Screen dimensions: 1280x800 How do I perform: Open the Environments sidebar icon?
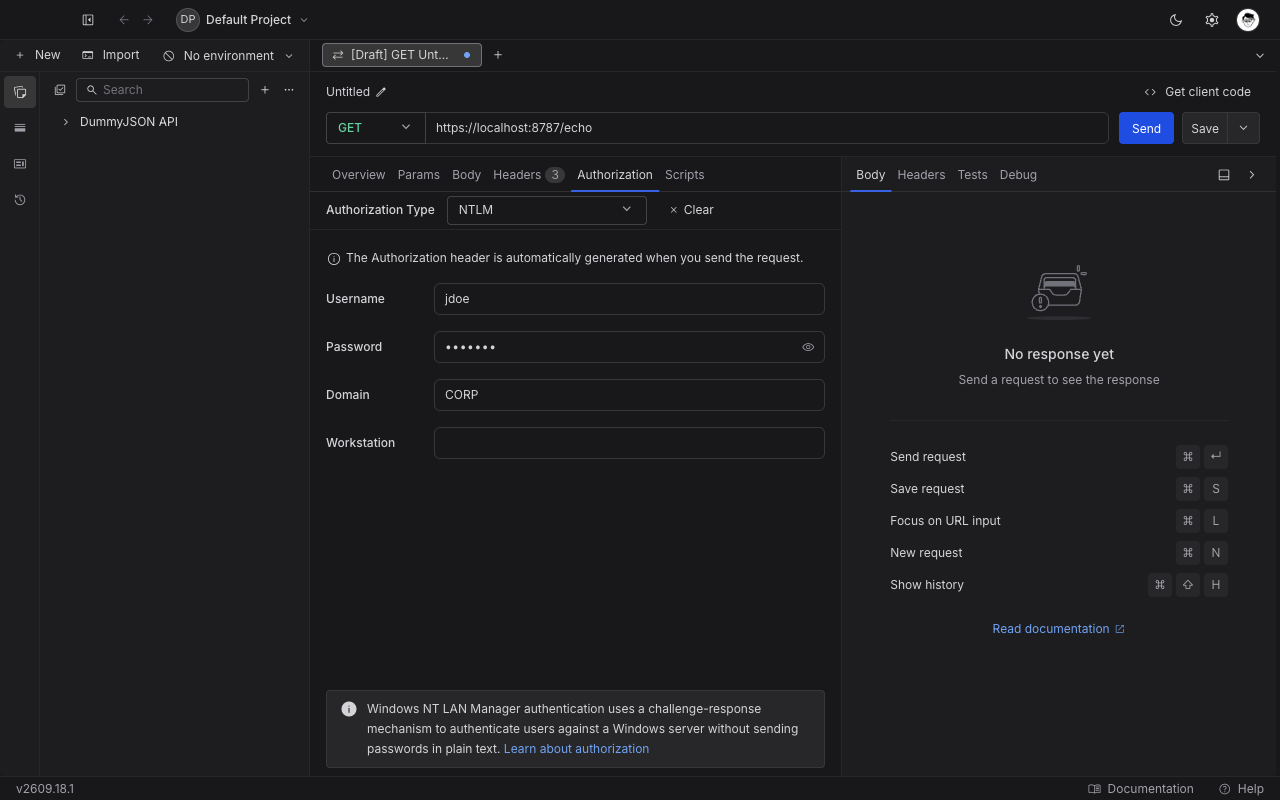[20, 128]
